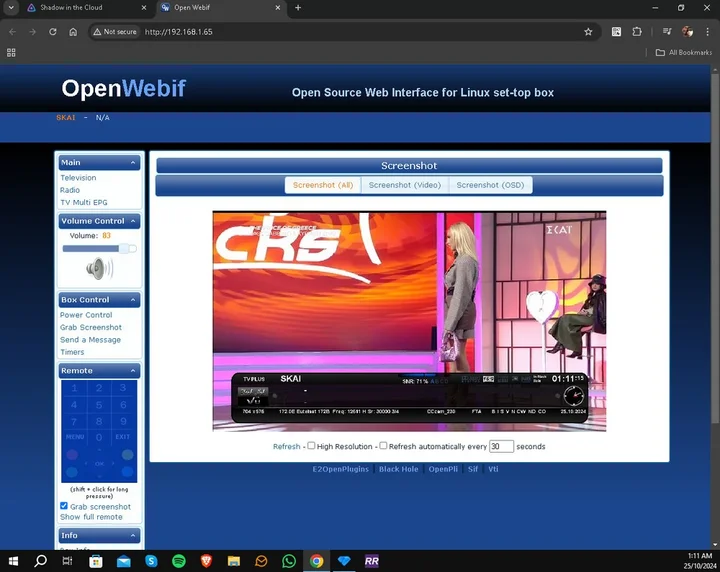
Task: Open a new browser tab with plus icon
Action: pos(298,8)
